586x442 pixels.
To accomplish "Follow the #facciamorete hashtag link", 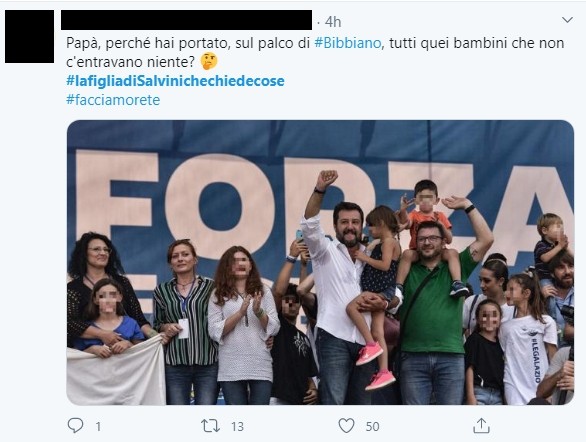I will point(113,100).
